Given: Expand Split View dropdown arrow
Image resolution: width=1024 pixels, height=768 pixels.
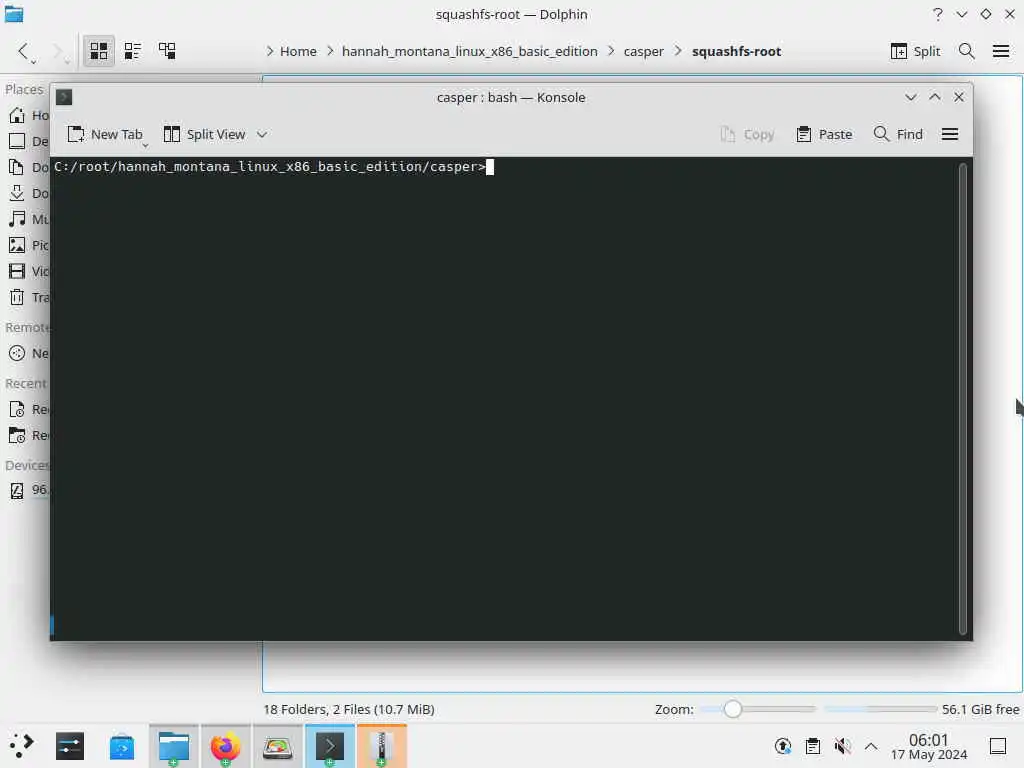Looking at the screenshot, I should point(262,135).
